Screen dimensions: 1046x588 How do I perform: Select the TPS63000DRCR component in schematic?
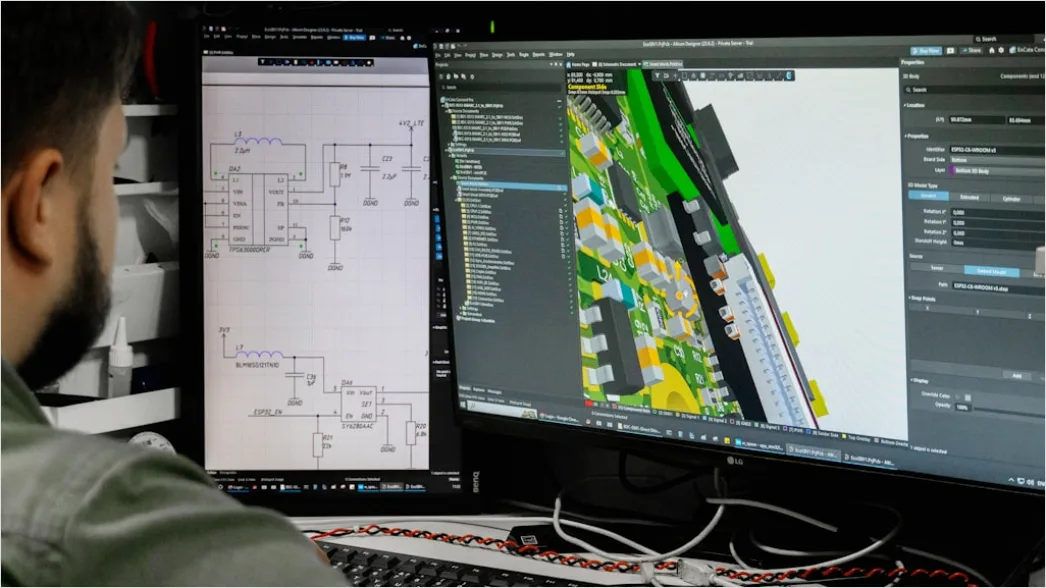click(x=259, y=210)
